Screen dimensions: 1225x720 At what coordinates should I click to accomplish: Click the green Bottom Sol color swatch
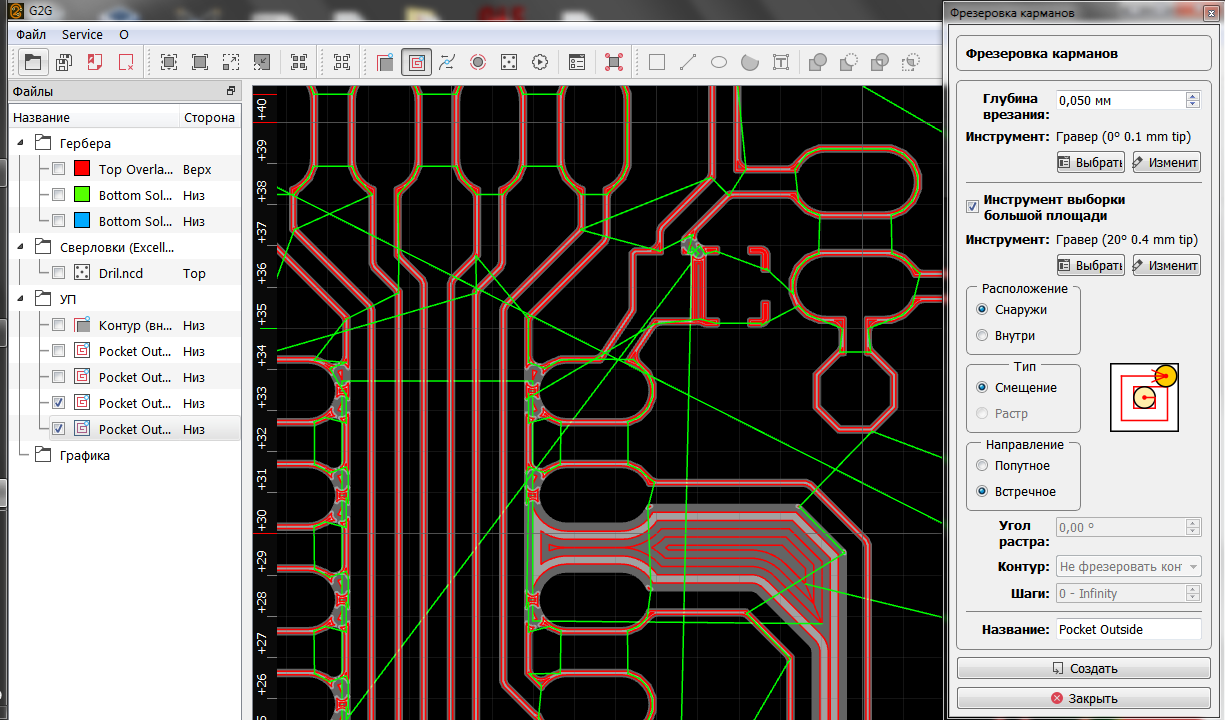pos(84,195)
